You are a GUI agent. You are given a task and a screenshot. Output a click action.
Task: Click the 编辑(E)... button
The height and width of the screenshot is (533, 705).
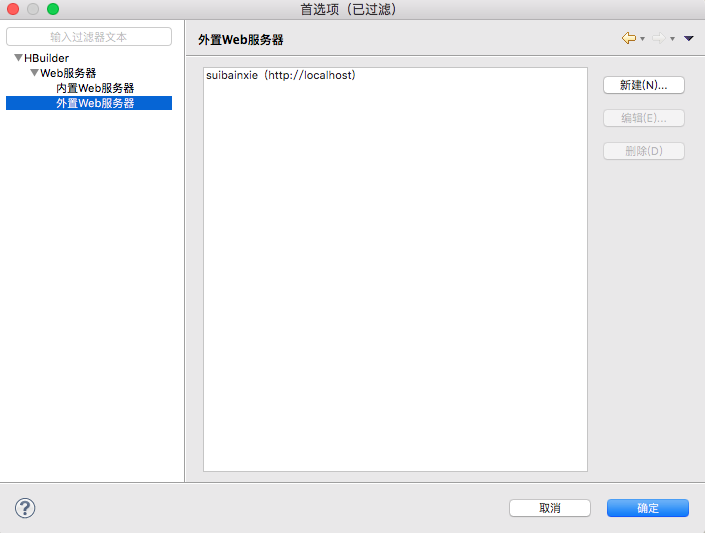[x=644, y=118]
